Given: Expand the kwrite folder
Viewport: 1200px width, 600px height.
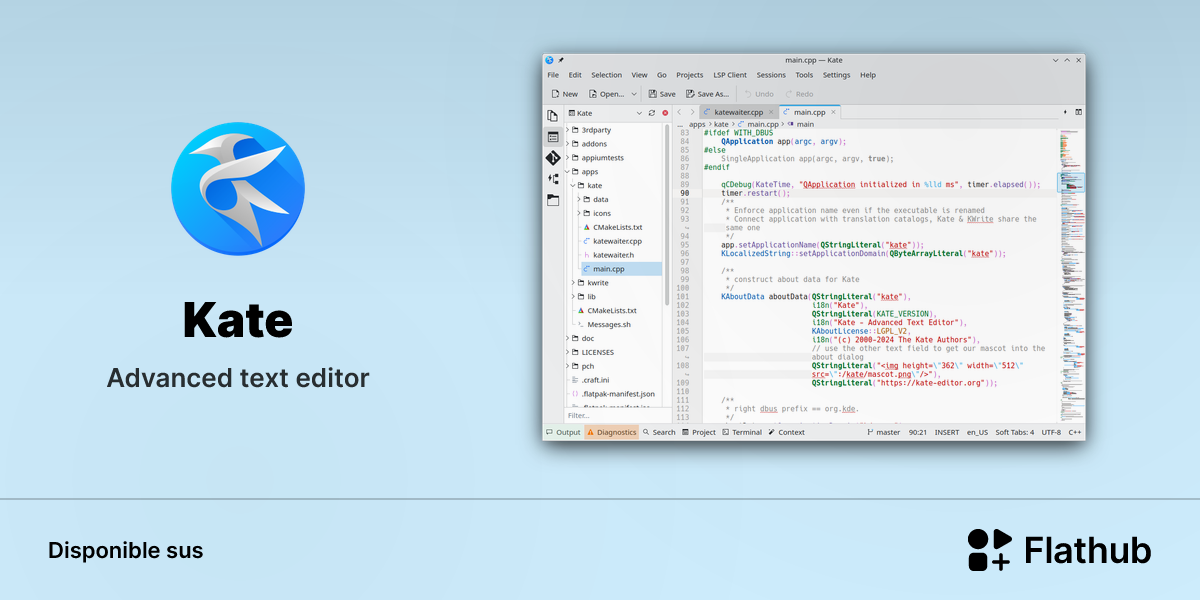Looking at the screenshot, I should coord(574,283).
